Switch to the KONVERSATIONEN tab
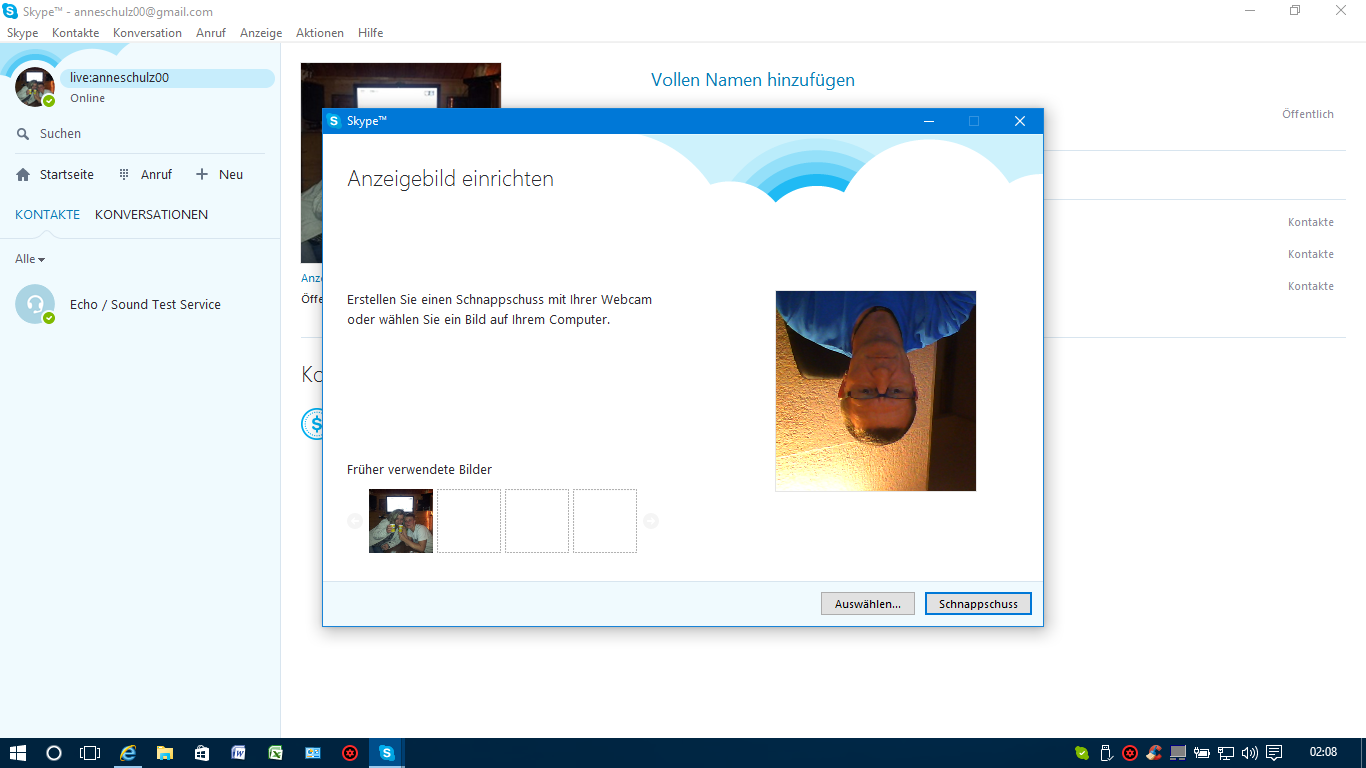1366x768 pixels. click(152, 214)
